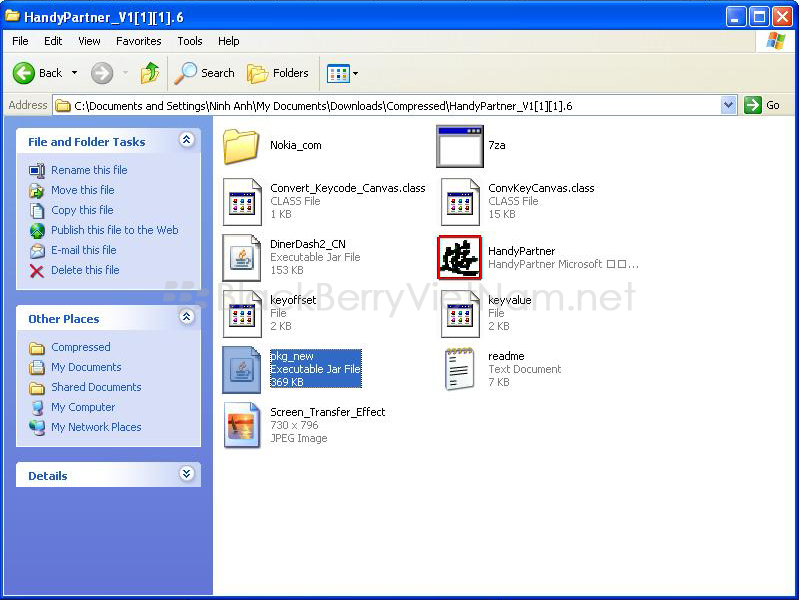Click the Publish to Web globe icon
This screenshot has height=600, width=800.
tap(37, 231)
